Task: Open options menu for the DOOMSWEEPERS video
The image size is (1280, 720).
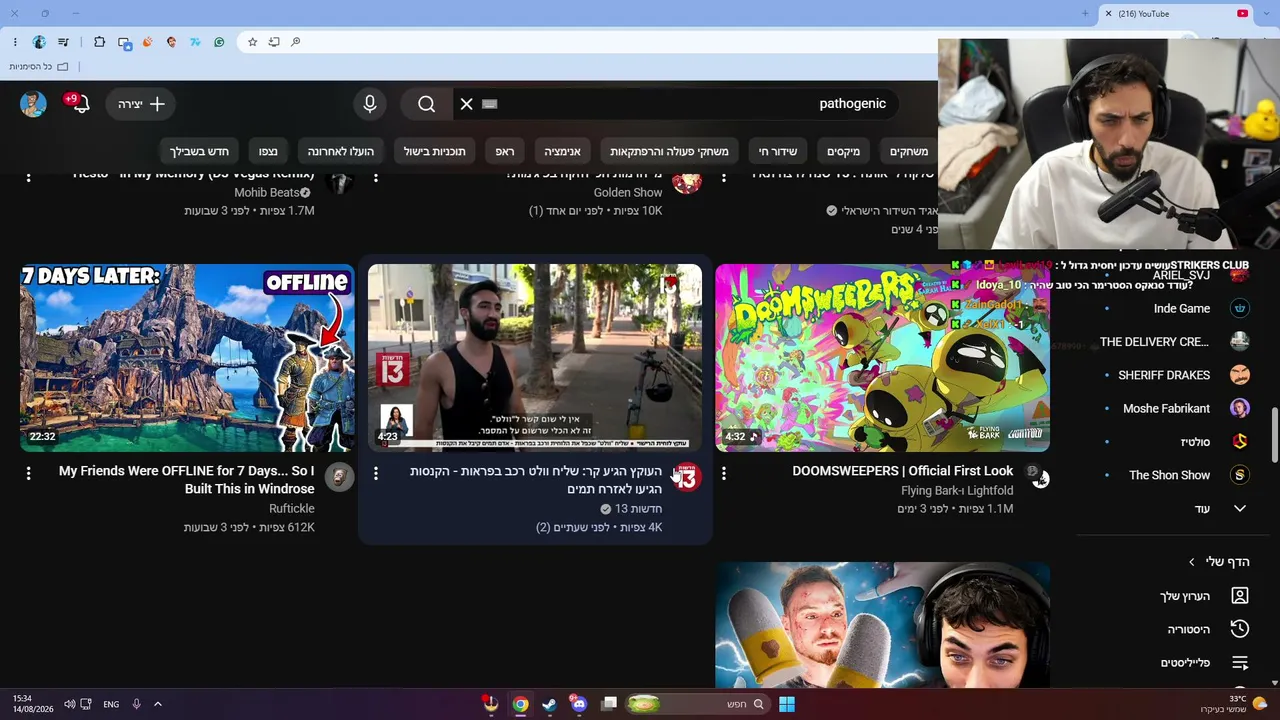Action: (724, 473)
